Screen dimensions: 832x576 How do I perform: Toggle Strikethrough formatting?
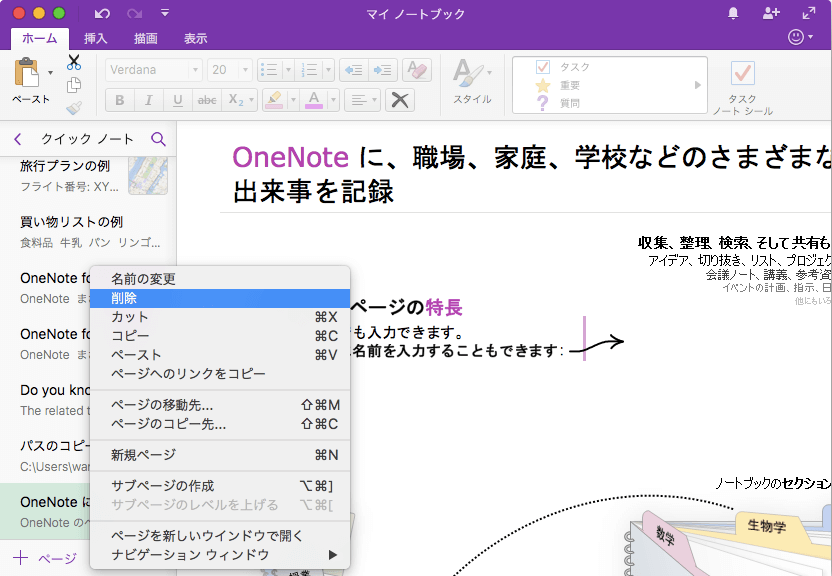click(207, 100)
